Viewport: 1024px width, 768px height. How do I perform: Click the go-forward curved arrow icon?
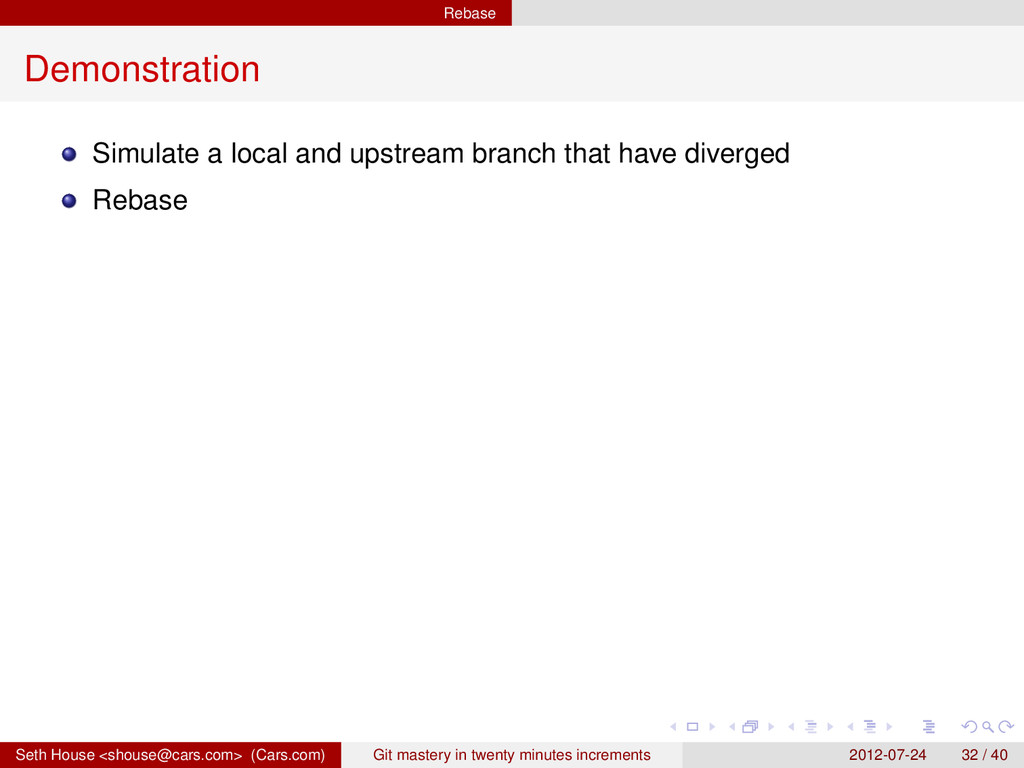[x=1006, y=727]
